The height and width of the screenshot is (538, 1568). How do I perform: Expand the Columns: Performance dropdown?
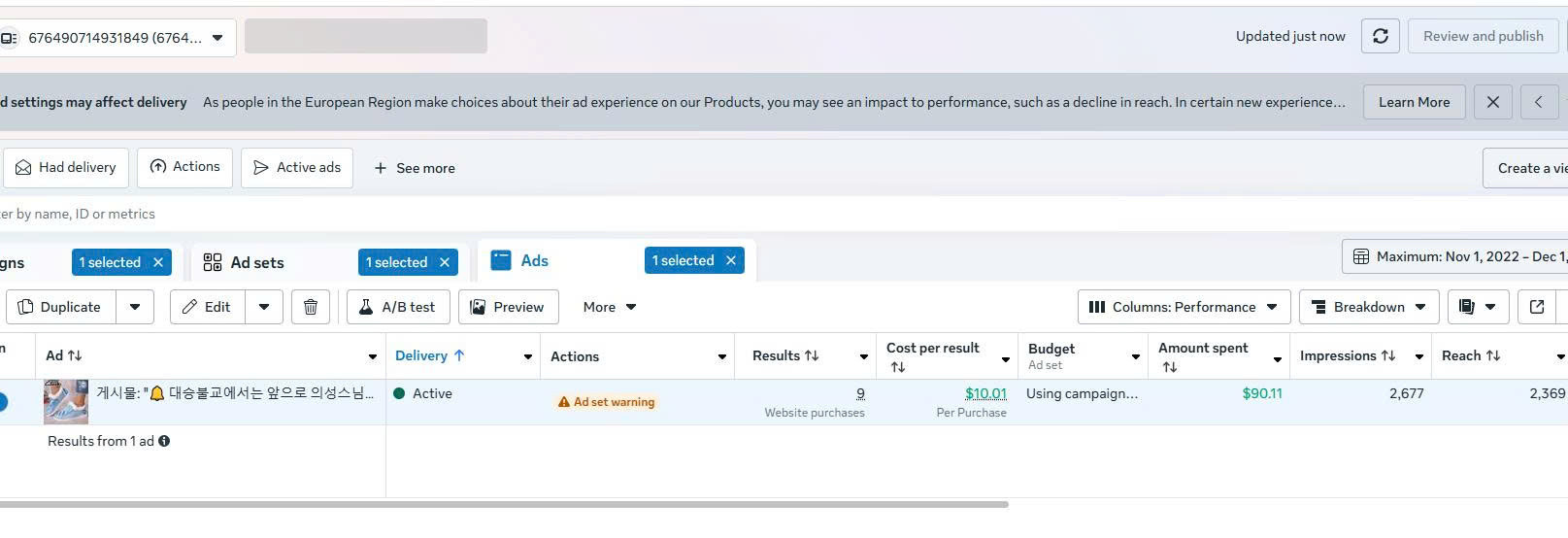coord(1184,307)
